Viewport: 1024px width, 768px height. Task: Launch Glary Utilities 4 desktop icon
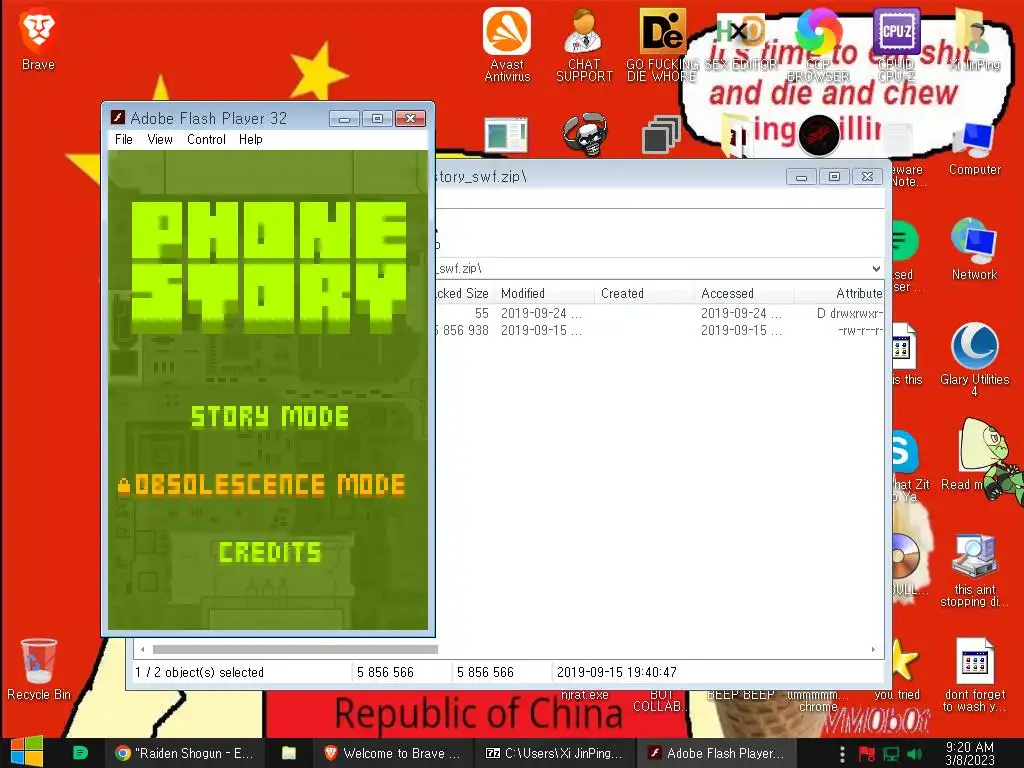tap(974, 358)
